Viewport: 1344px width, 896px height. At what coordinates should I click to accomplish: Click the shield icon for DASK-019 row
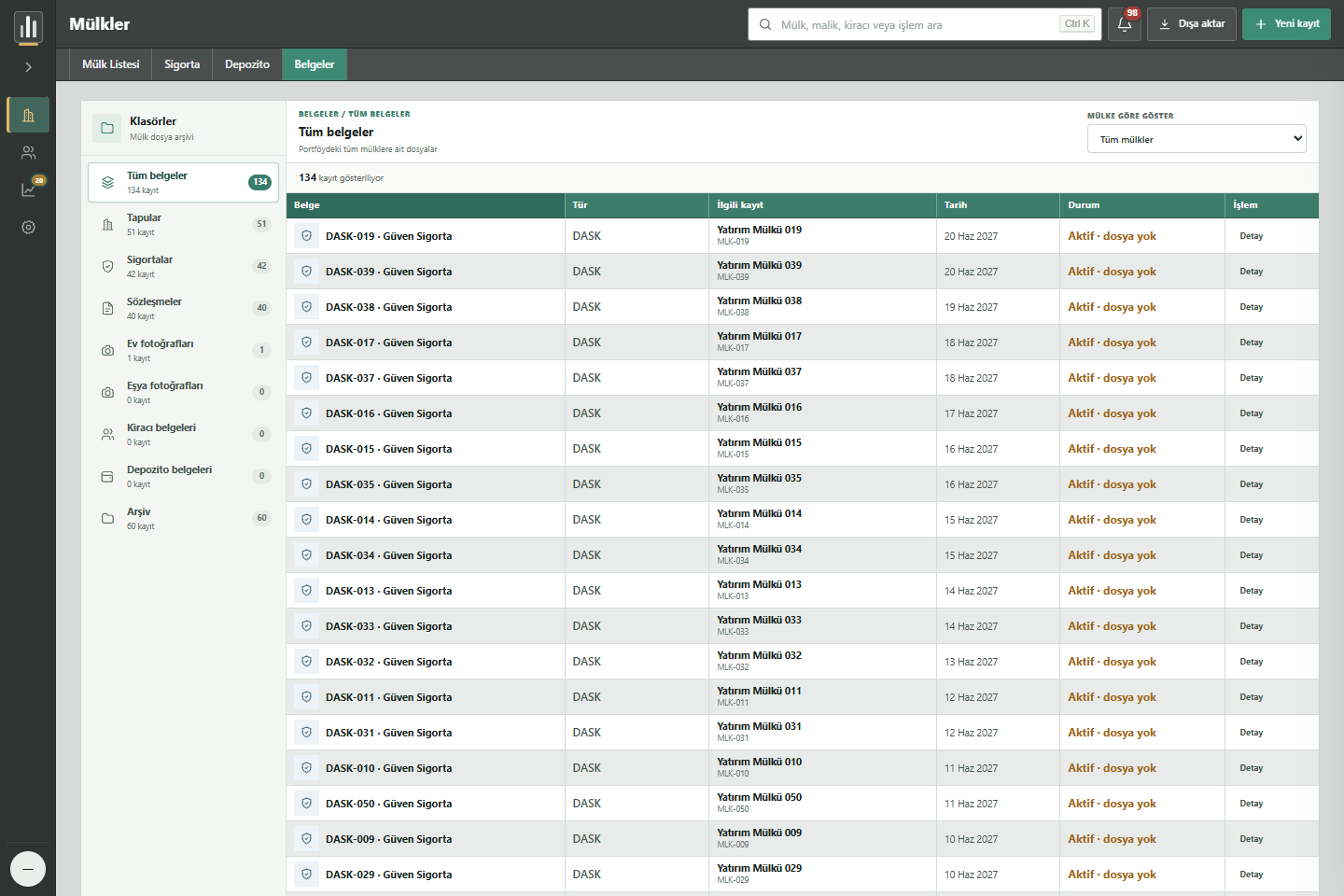306,236
